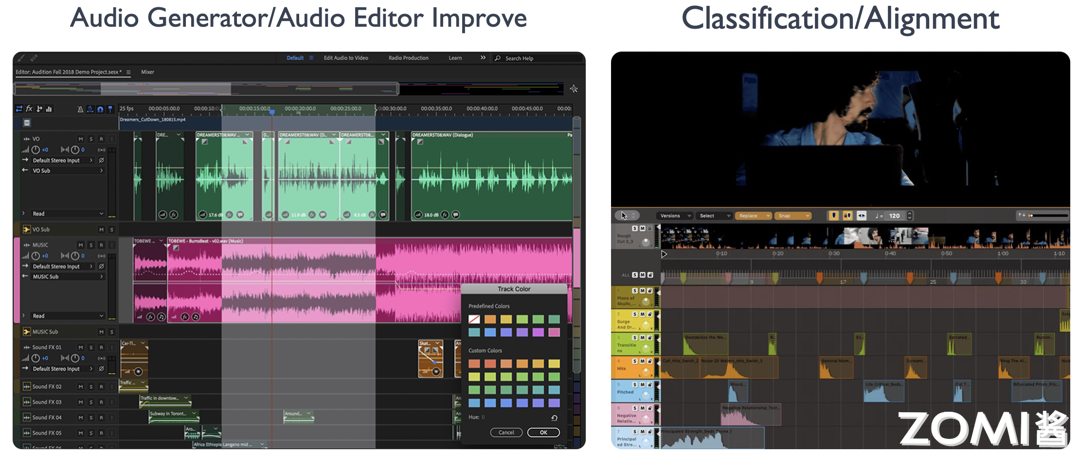Arm record on Sound FX 01 track

coord(101,347)
